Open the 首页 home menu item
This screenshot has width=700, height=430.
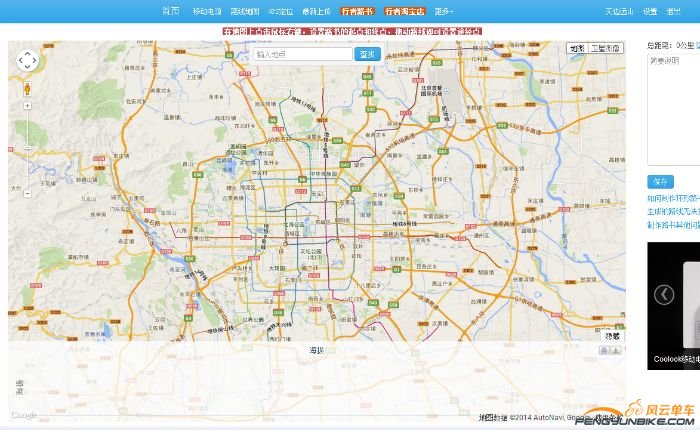point(171,11)
